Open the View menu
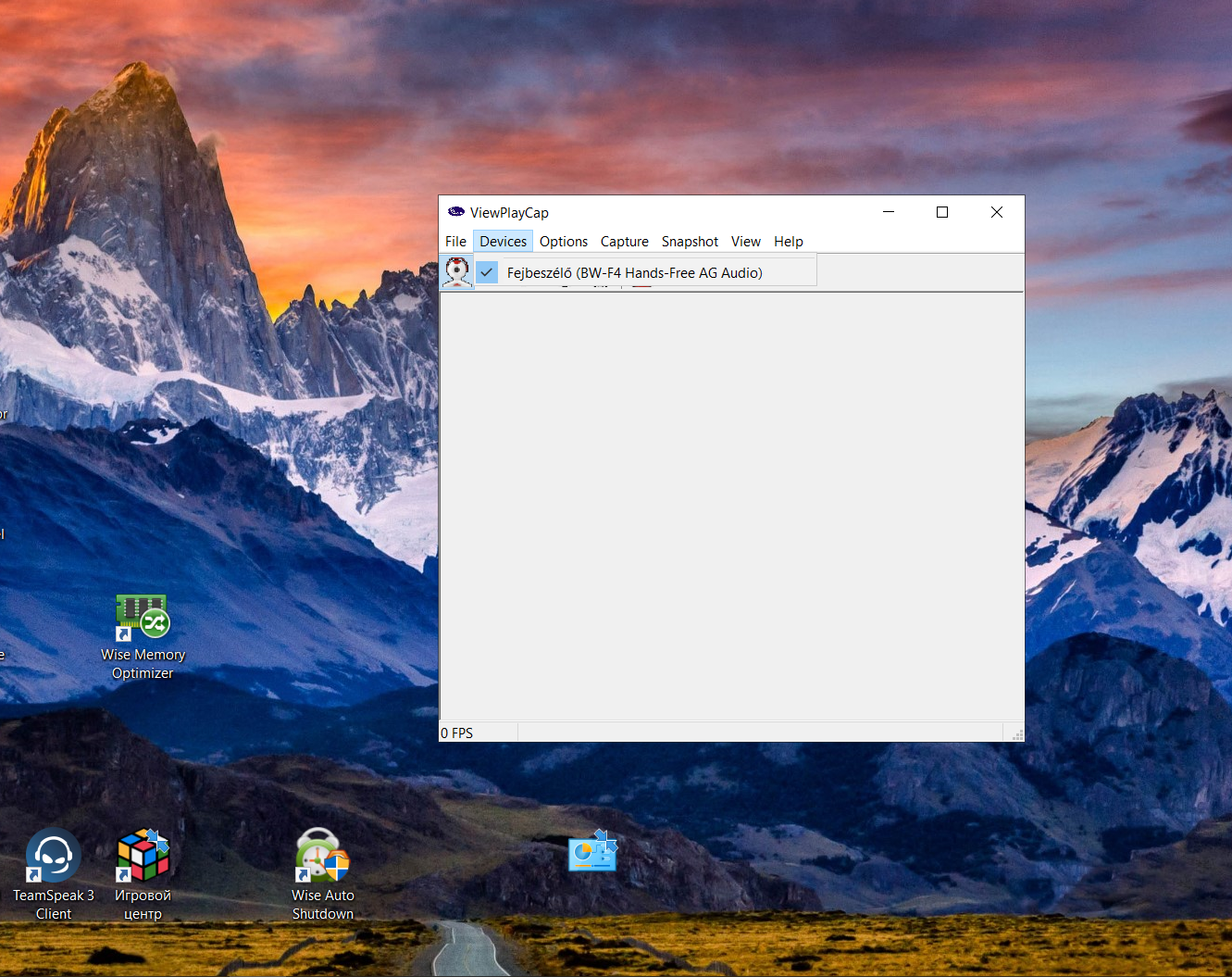This screenshot has width=1232, height=977. 746,241
